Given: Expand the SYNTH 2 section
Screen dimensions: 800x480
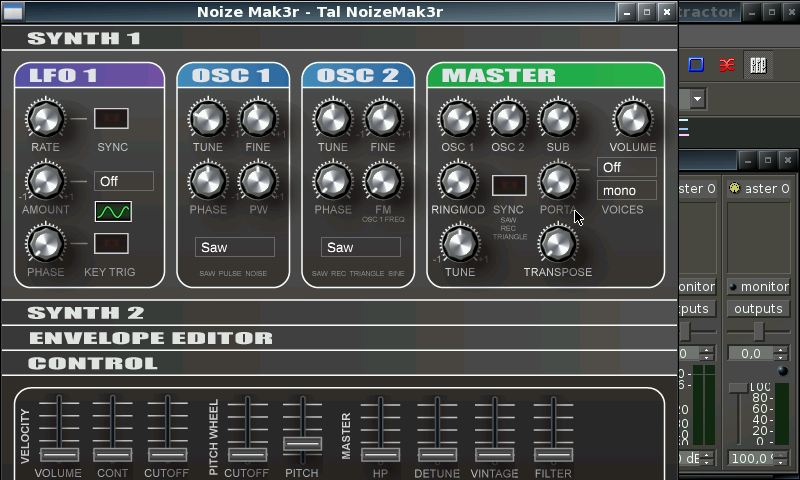Looking at the screenshot, I should [x=340, y=313].
